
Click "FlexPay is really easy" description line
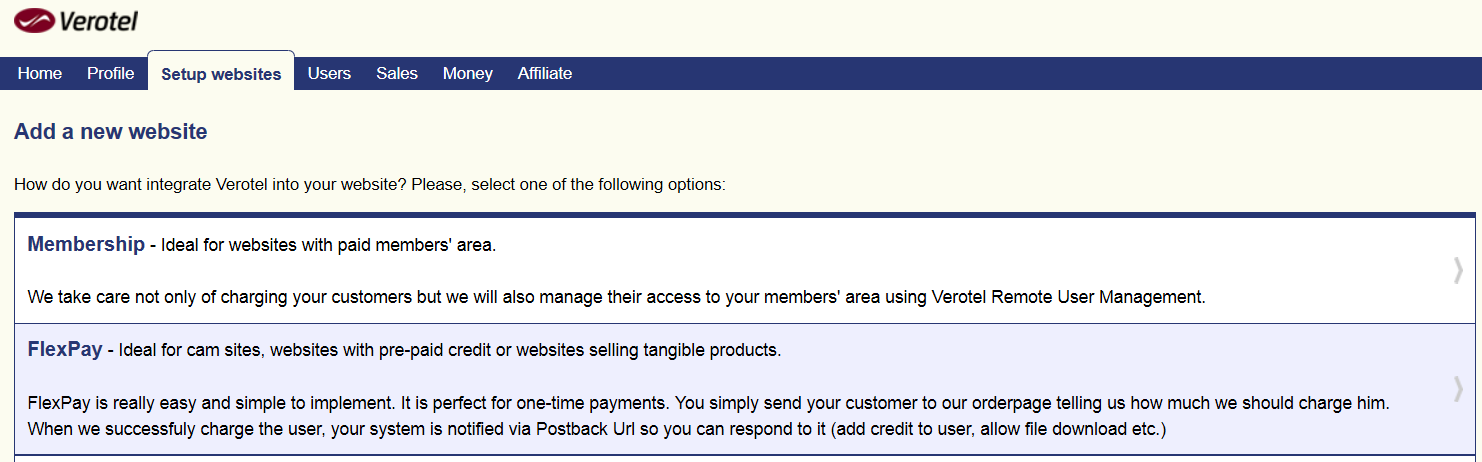coord(709,404)
